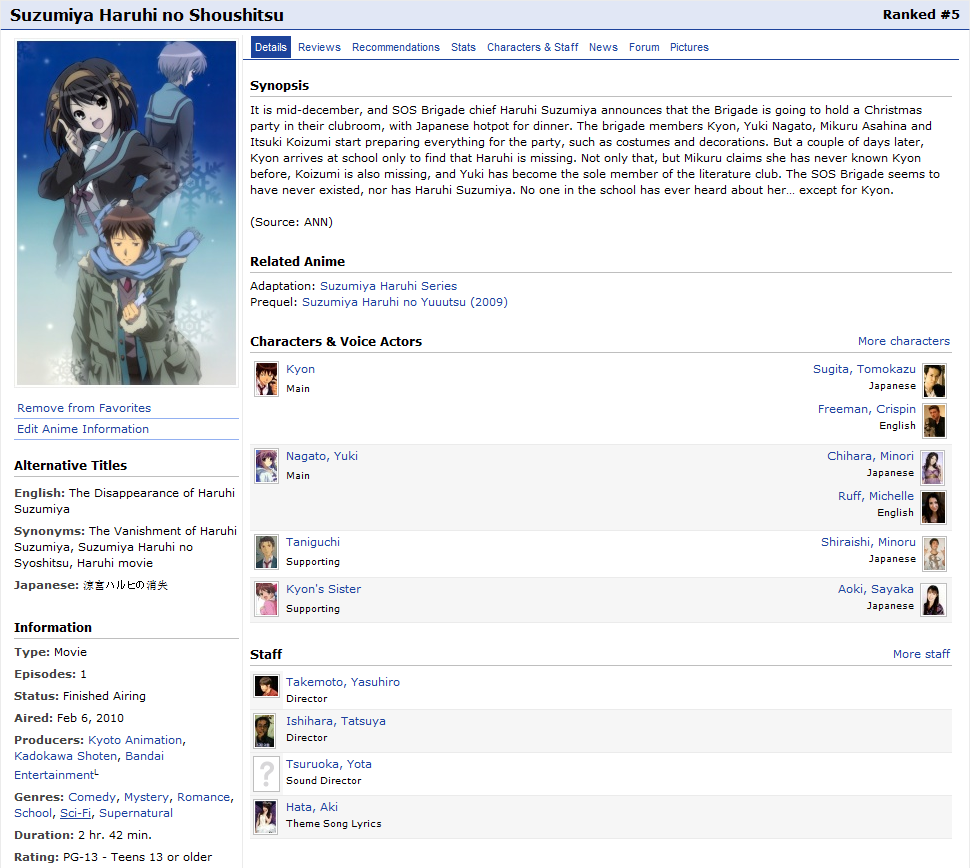This screenshot has width=971, height=868.
Task: Open voice actor Shiraishi, Minoru
Action: (x=868, y=542)
